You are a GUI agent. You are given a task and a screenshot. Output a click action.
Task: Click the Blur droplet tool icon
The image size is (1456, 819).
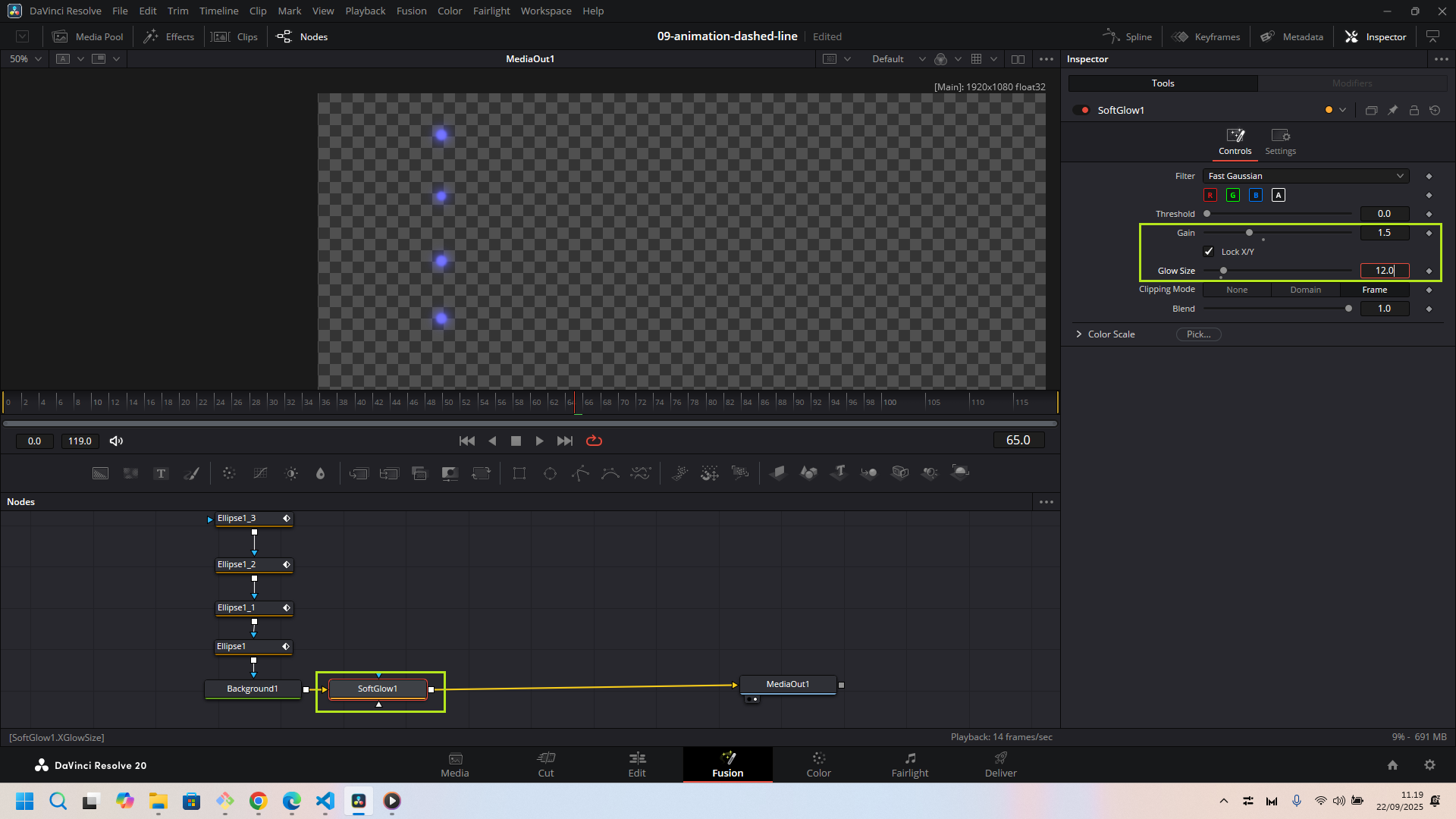(320, 474)
